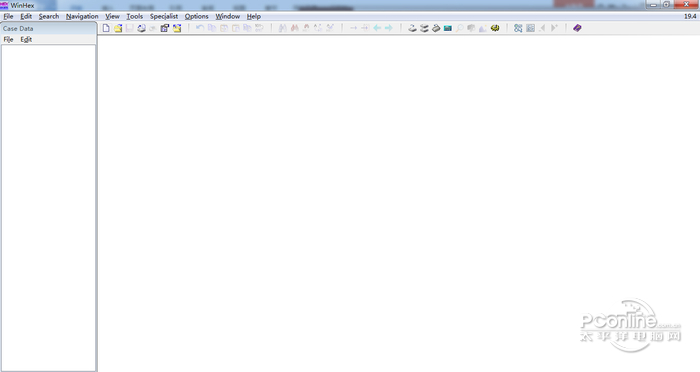
Task: Open the Window menu
Action: click(228, 17)
